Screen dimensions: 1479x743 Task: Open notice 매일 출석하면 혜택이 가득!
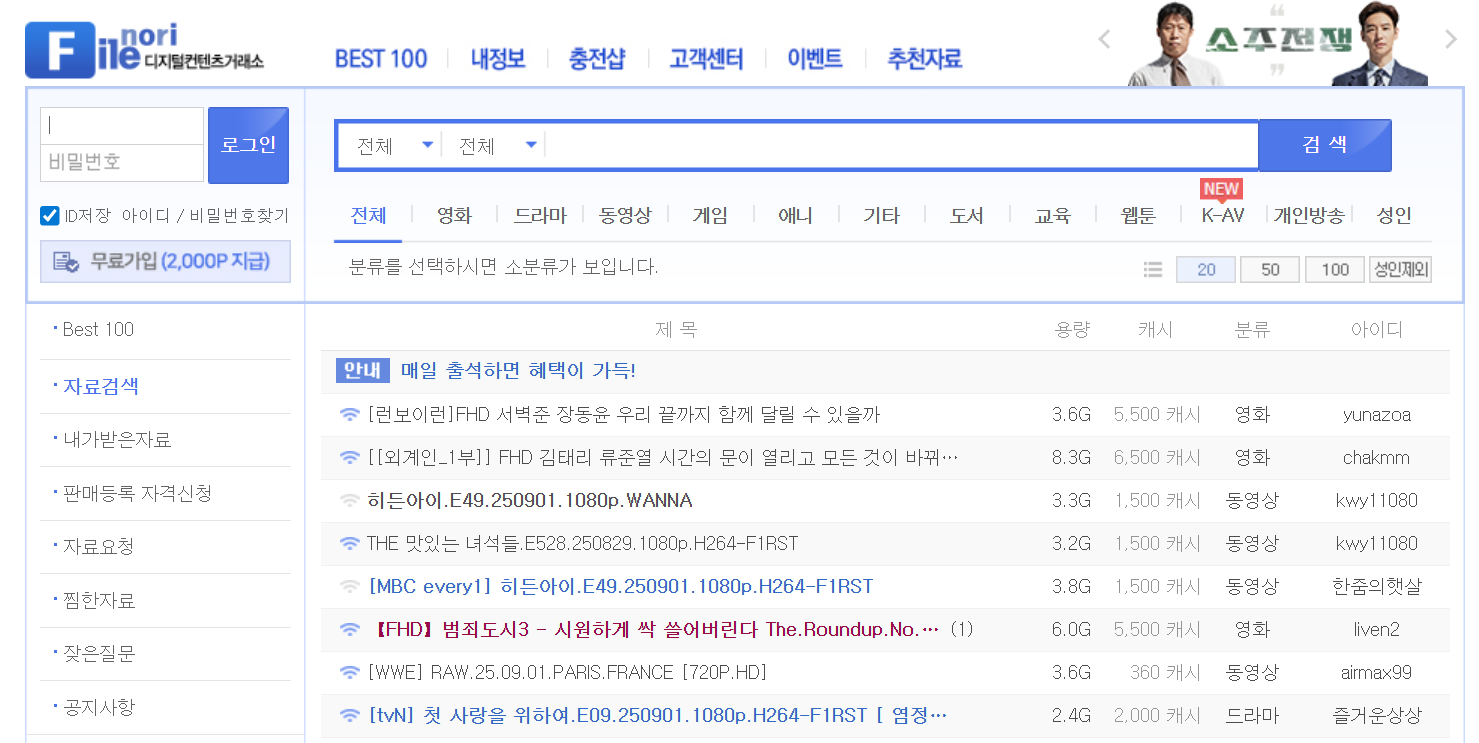tap(518, 371)
